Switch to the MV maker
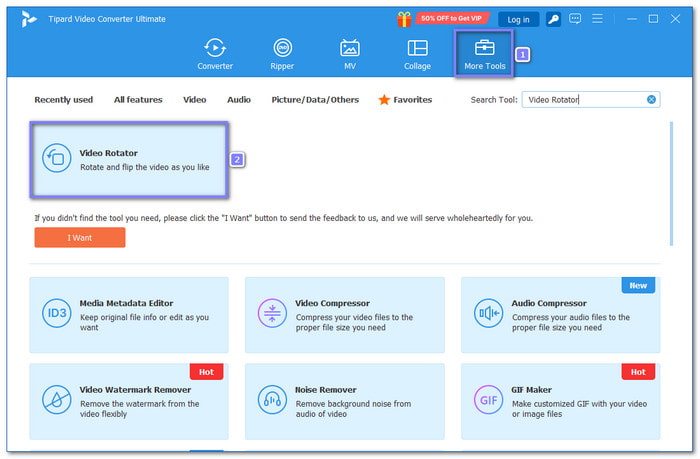Viewport: 700px width, 459px height. coord(350,54)
